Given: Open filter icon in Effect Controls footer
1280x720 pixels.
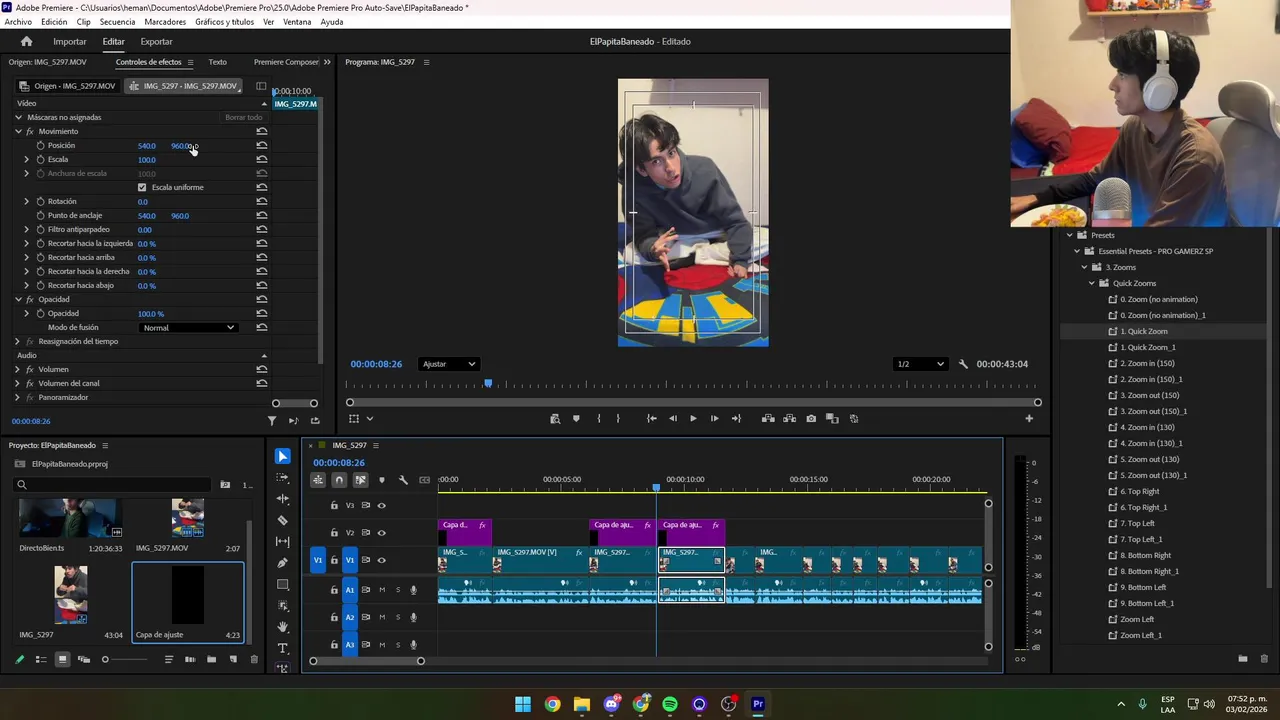Looking at the screenshot, I should pos(272,421).
